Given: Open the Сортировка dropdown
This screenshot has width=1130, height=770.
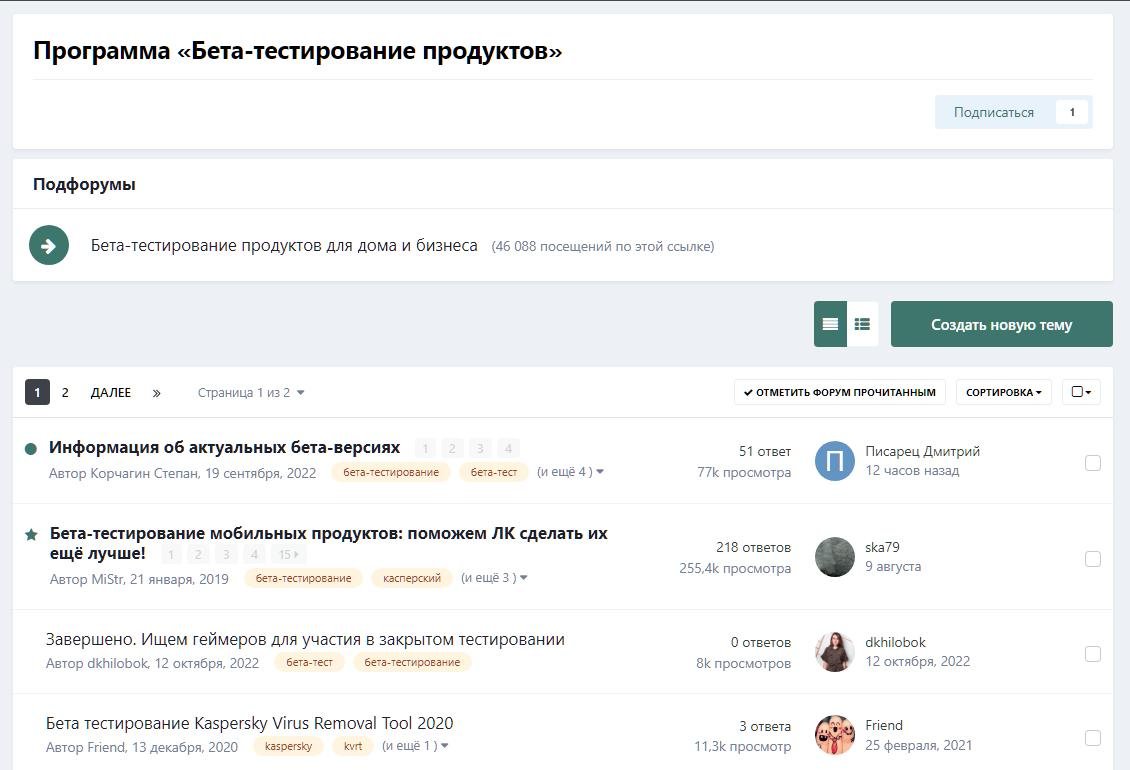Looking at the screenshot, I should click(1004, 392).
